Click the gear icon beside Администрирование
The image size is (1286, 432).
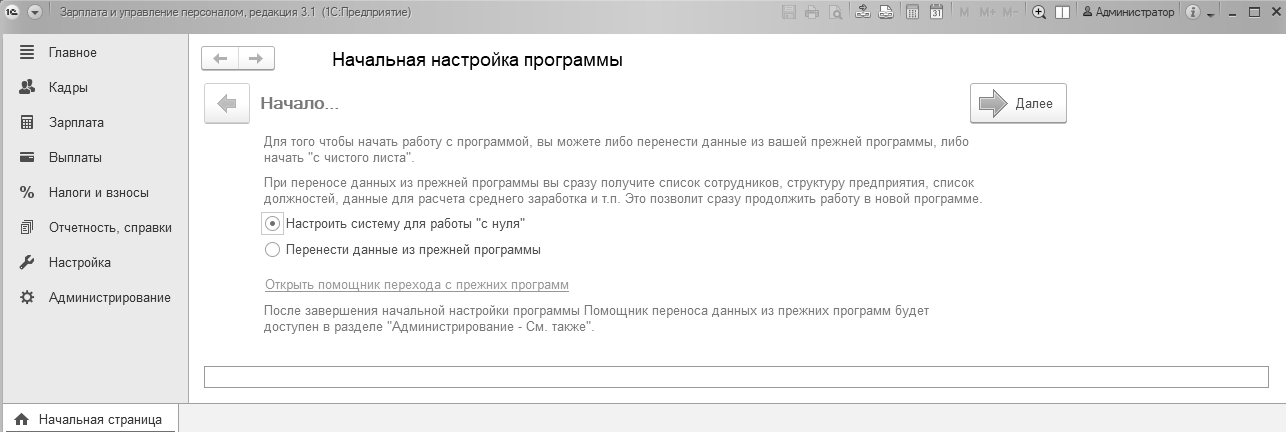click(27, 297)
